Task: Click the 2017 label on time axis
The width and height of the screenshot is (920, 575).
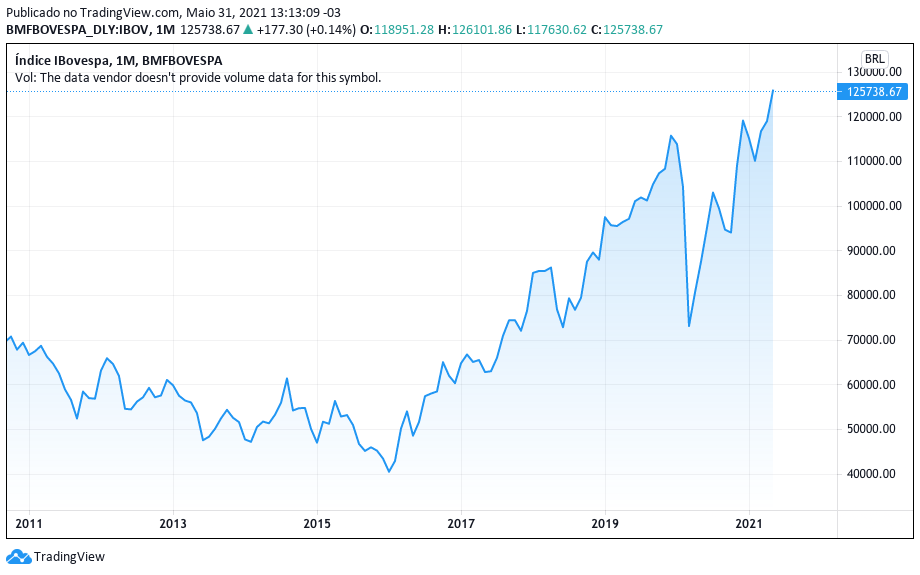Action: pyautogui.click(x=461, y=523)
